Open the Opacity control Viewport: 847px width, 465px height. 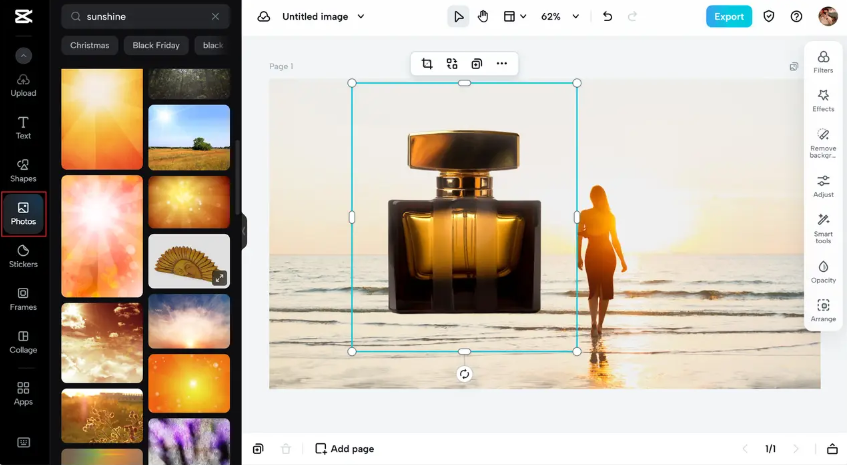click(823, 272)
